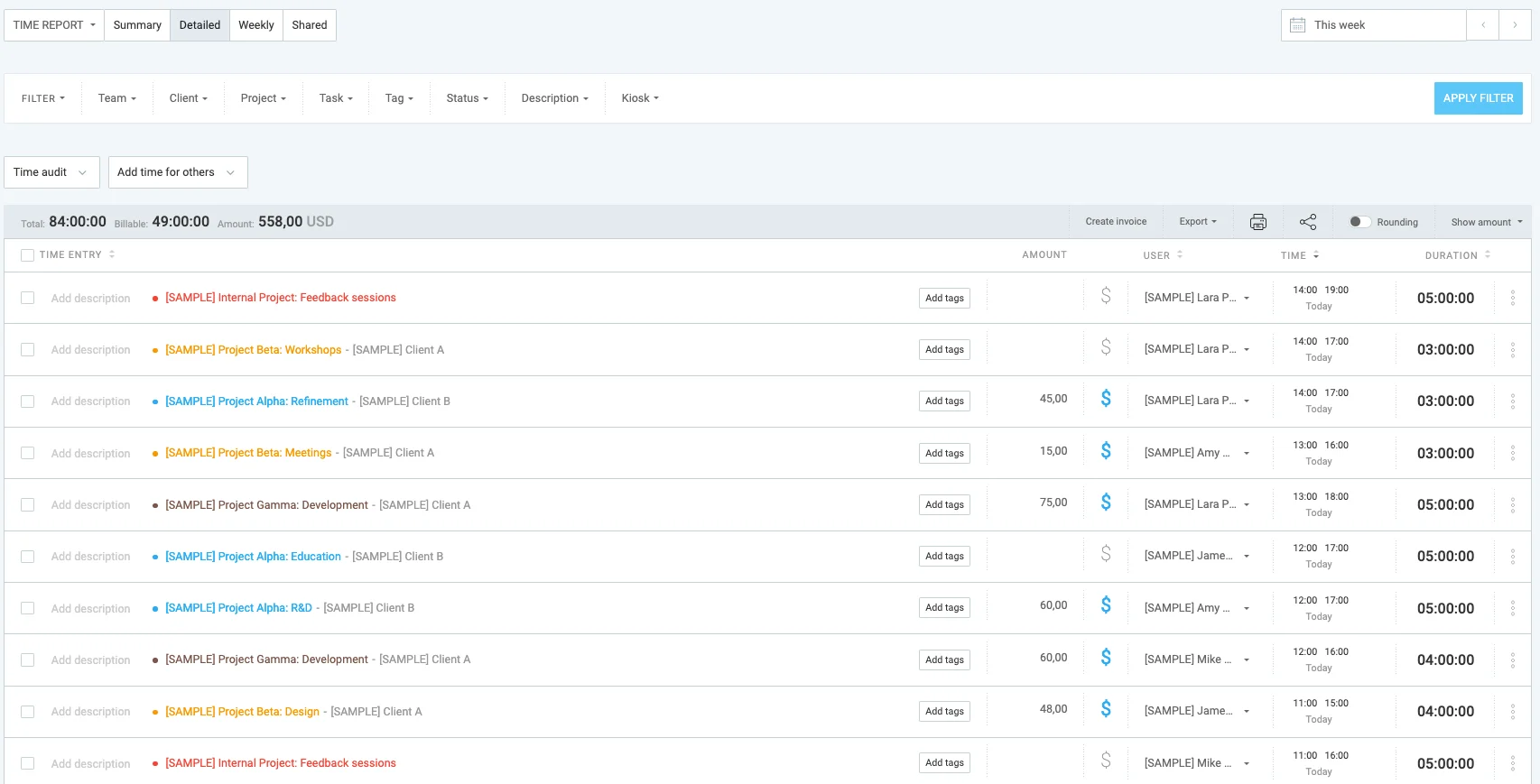
Task: Check the Project Alpha: Refinement row checkbox
Action: point(28,401)
